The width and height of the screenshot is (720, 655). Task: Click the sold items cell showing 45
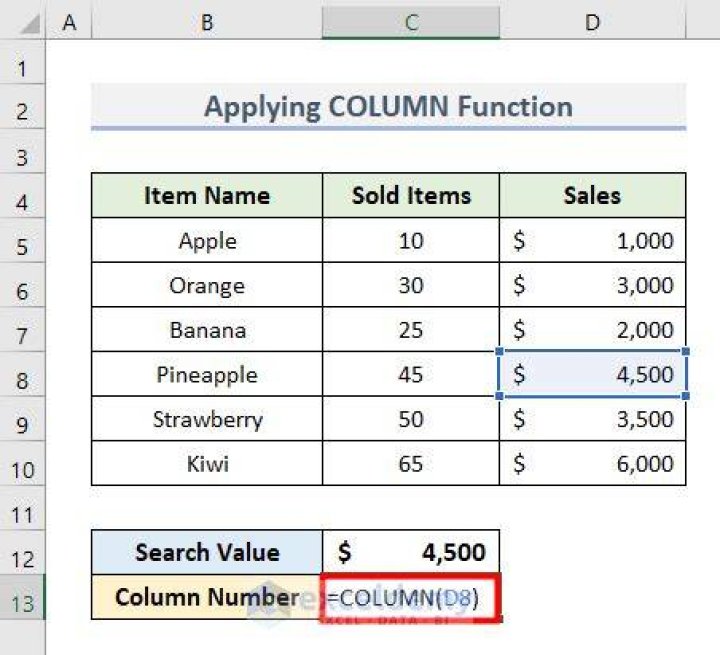coord(411,374)
